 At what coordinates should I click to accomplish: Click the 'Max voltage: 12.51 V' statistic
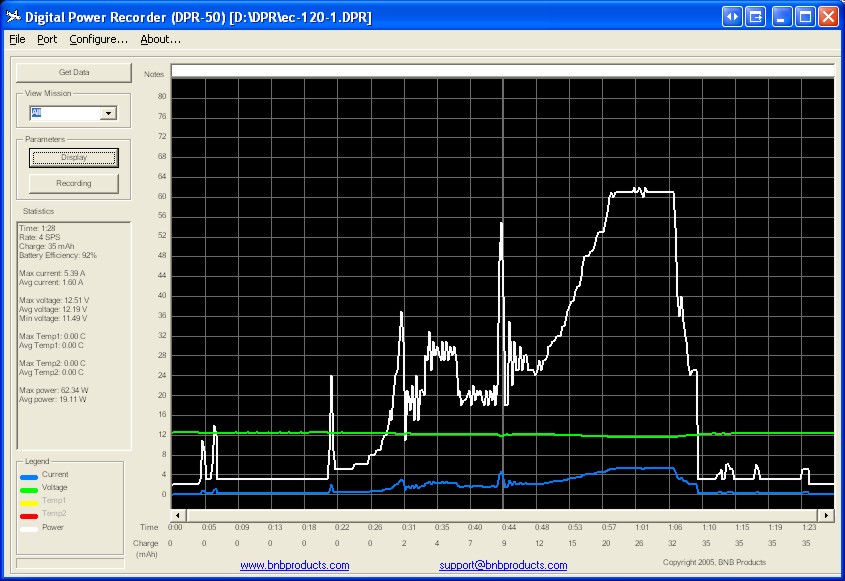click(x=54, y=300)
